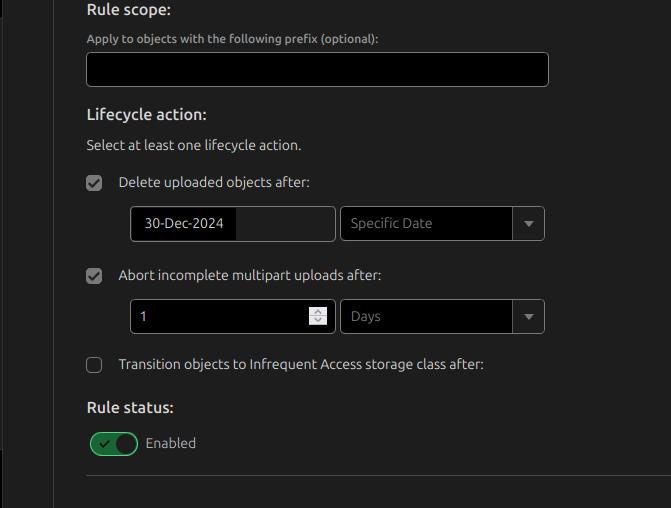Viewport: 671px width, 508px height.
Task: Uncheck the Delete uploaded objects checkbox
Action: [94, 183]
